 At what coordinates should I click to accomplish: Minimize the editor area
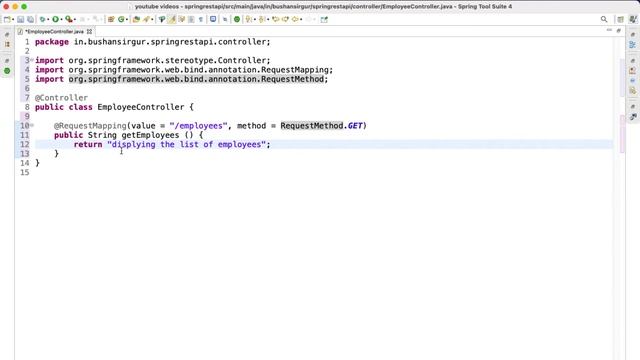click(609, 30)
